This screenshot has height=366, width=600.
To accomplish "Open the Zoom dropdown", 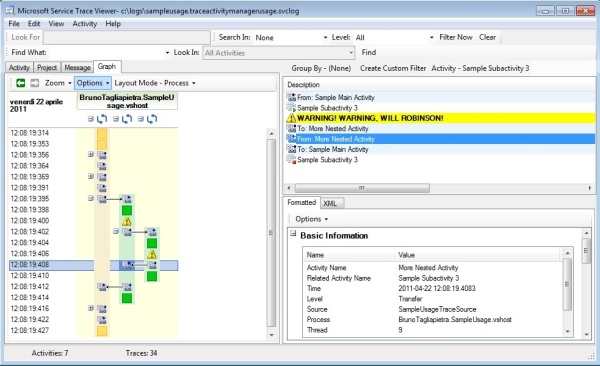I will click(x=58, y=83).
